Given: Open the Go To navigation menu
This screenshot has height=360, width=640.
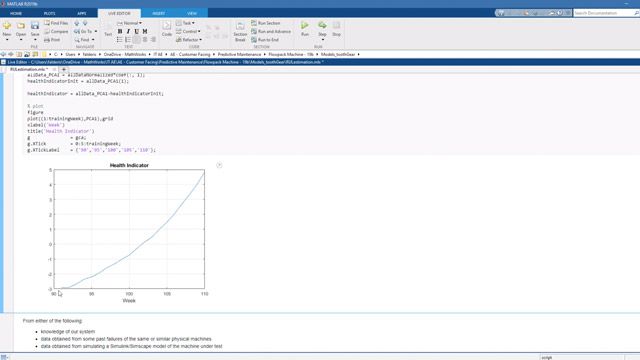Looking at the screenshot, I should click(x=86, y=31).
